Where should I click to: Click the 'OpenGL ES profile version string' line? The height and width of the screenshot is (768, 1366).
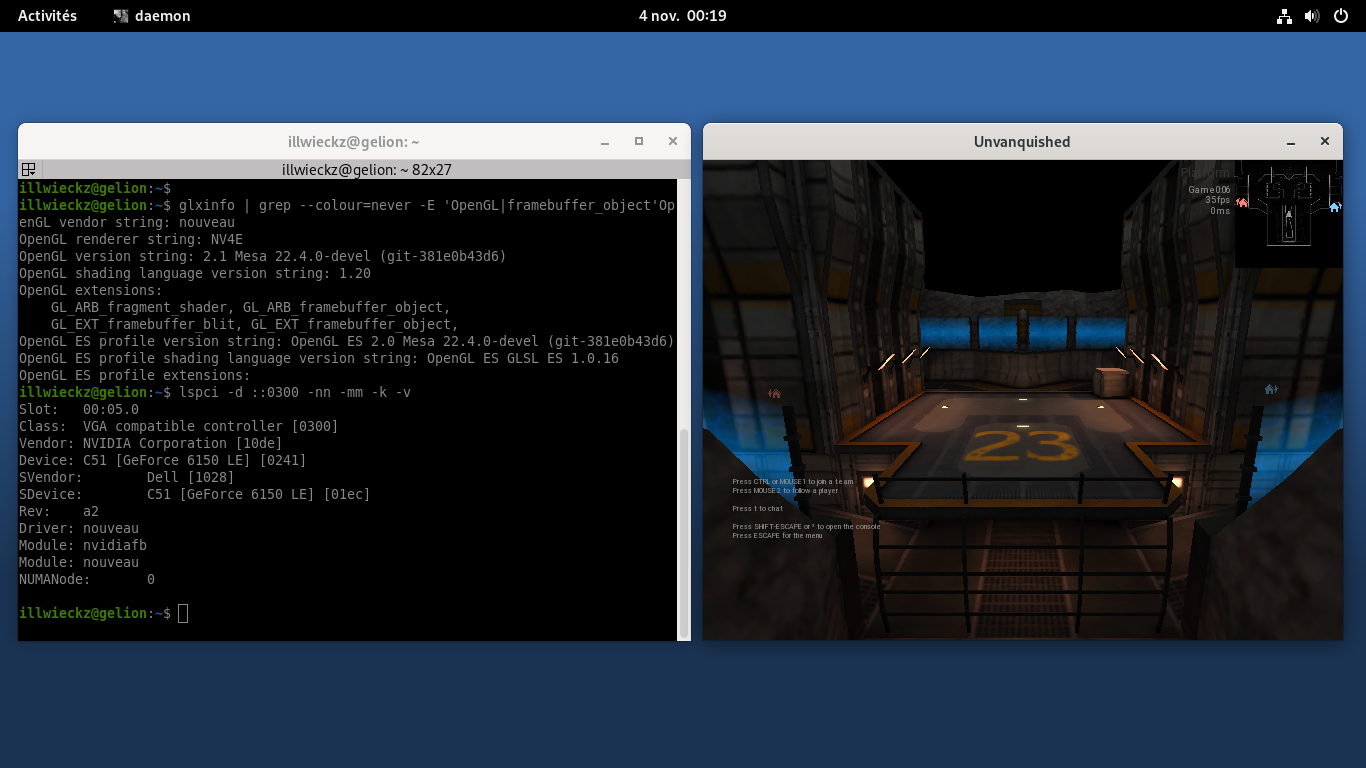point(347,341)
